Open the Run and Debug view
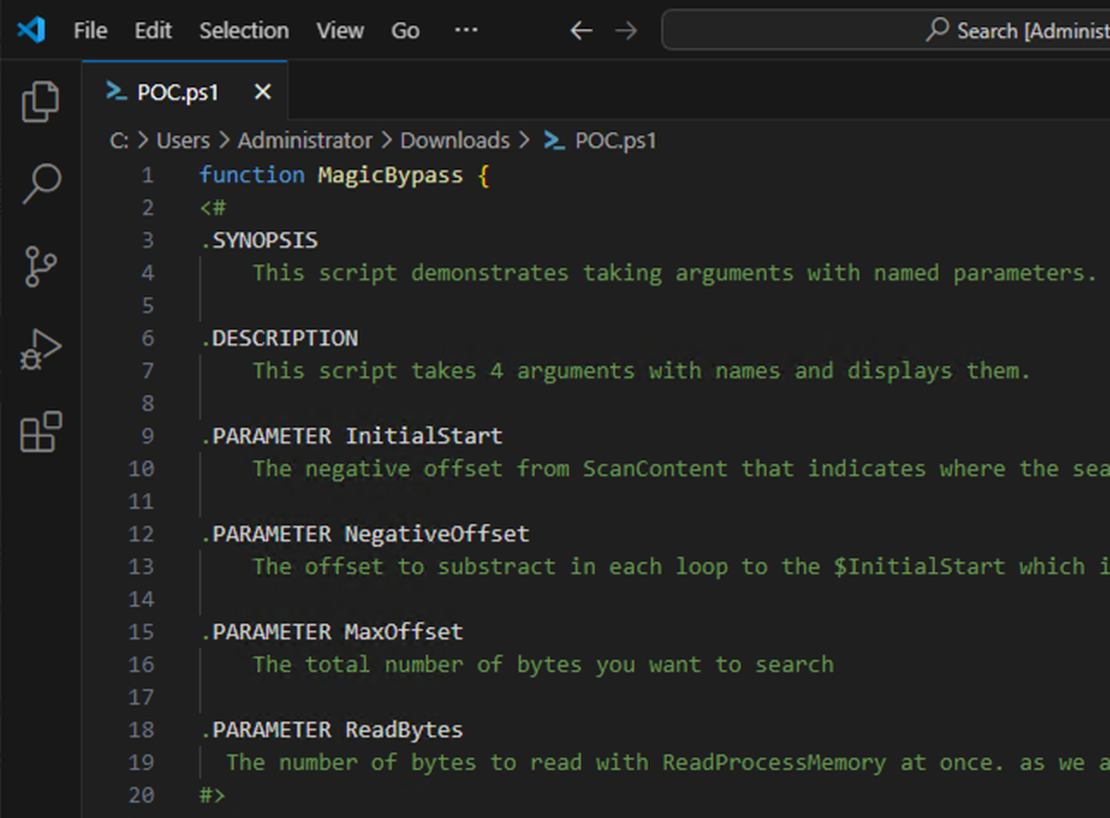The height and width of the screenshot is (818, 1110). [x=40, y=350]
